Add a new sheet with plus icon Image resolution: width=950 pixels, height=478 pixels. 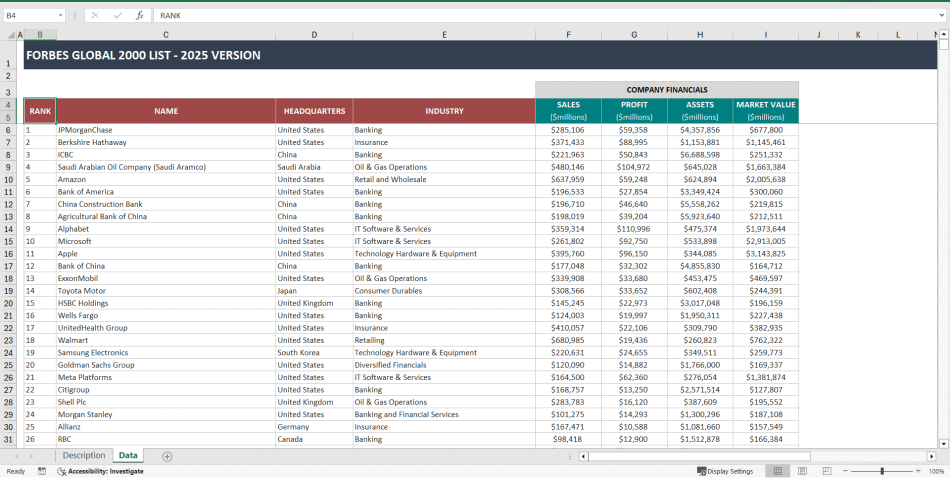pos(167,456)
